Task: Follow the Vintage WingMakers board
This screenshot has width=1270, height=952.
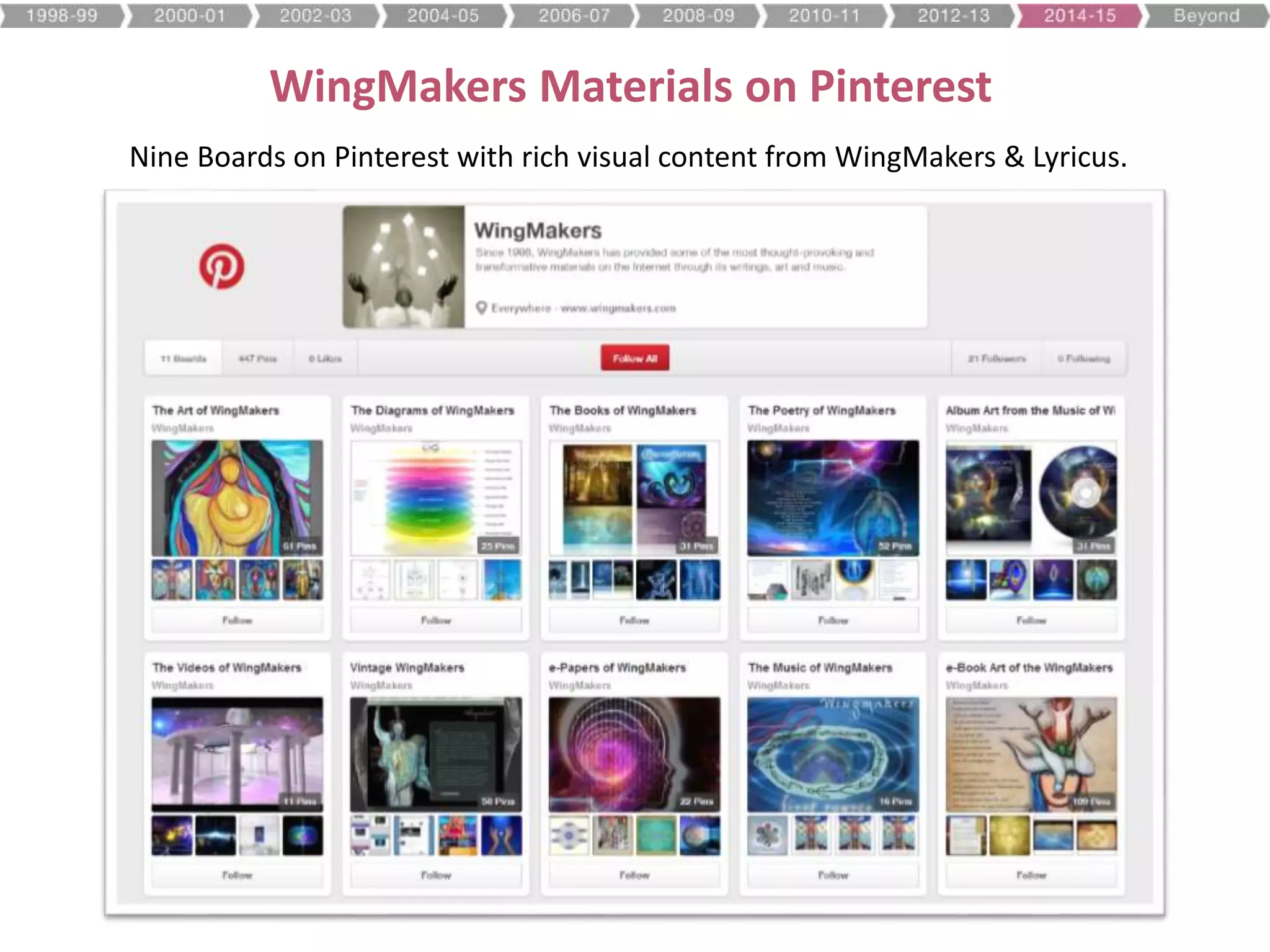Action: coord(436,875)
